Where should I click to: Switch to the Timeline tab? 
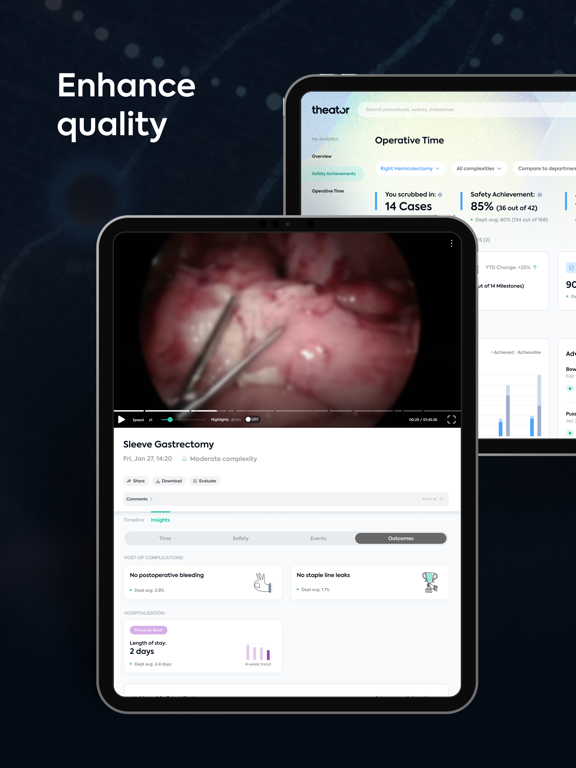[134, 520]
